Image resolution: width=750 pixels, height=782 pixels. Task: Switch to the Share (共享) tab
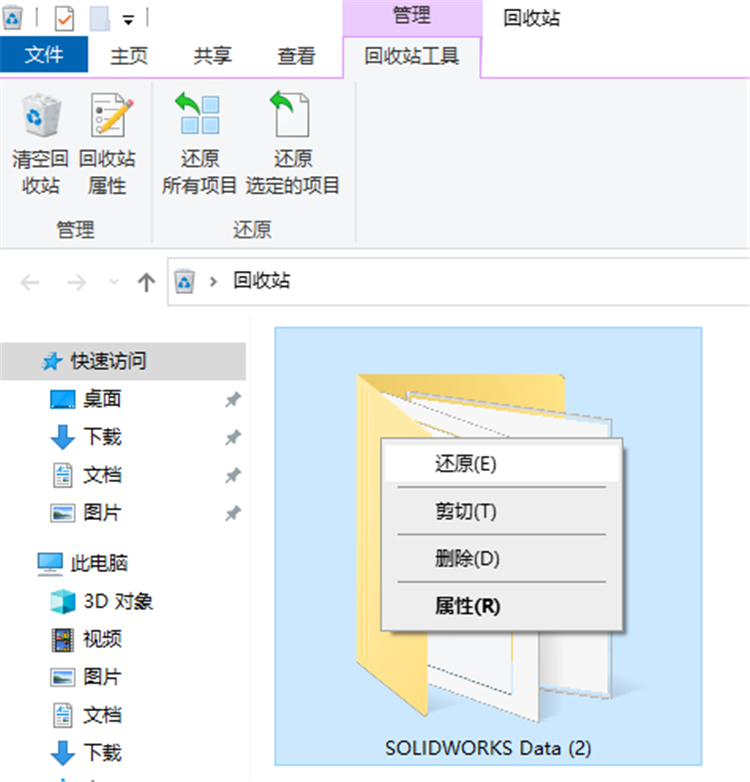coord(212,55)
